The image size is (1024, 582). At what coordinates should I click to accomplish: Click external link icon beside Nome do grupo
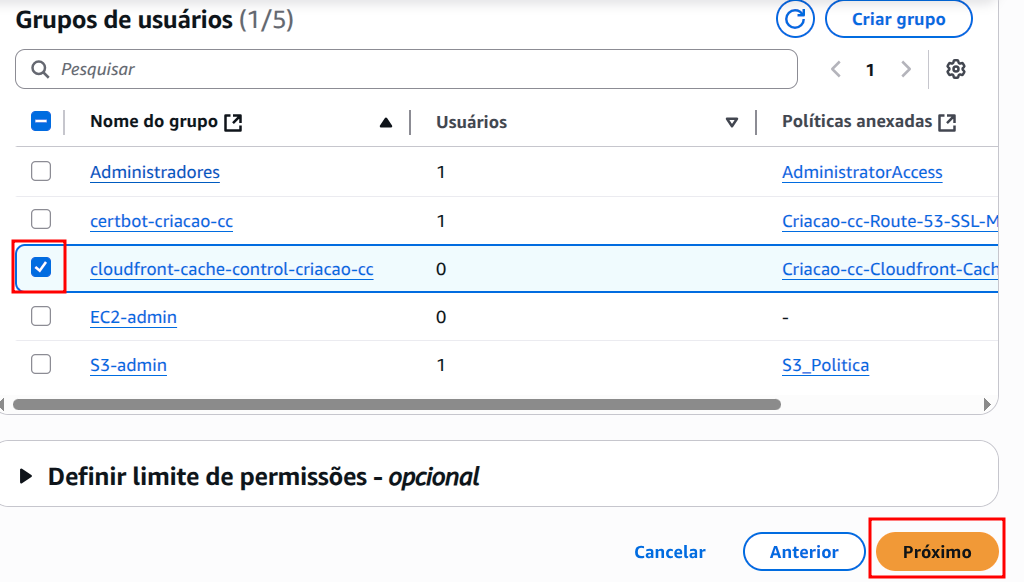pos(233,122)
